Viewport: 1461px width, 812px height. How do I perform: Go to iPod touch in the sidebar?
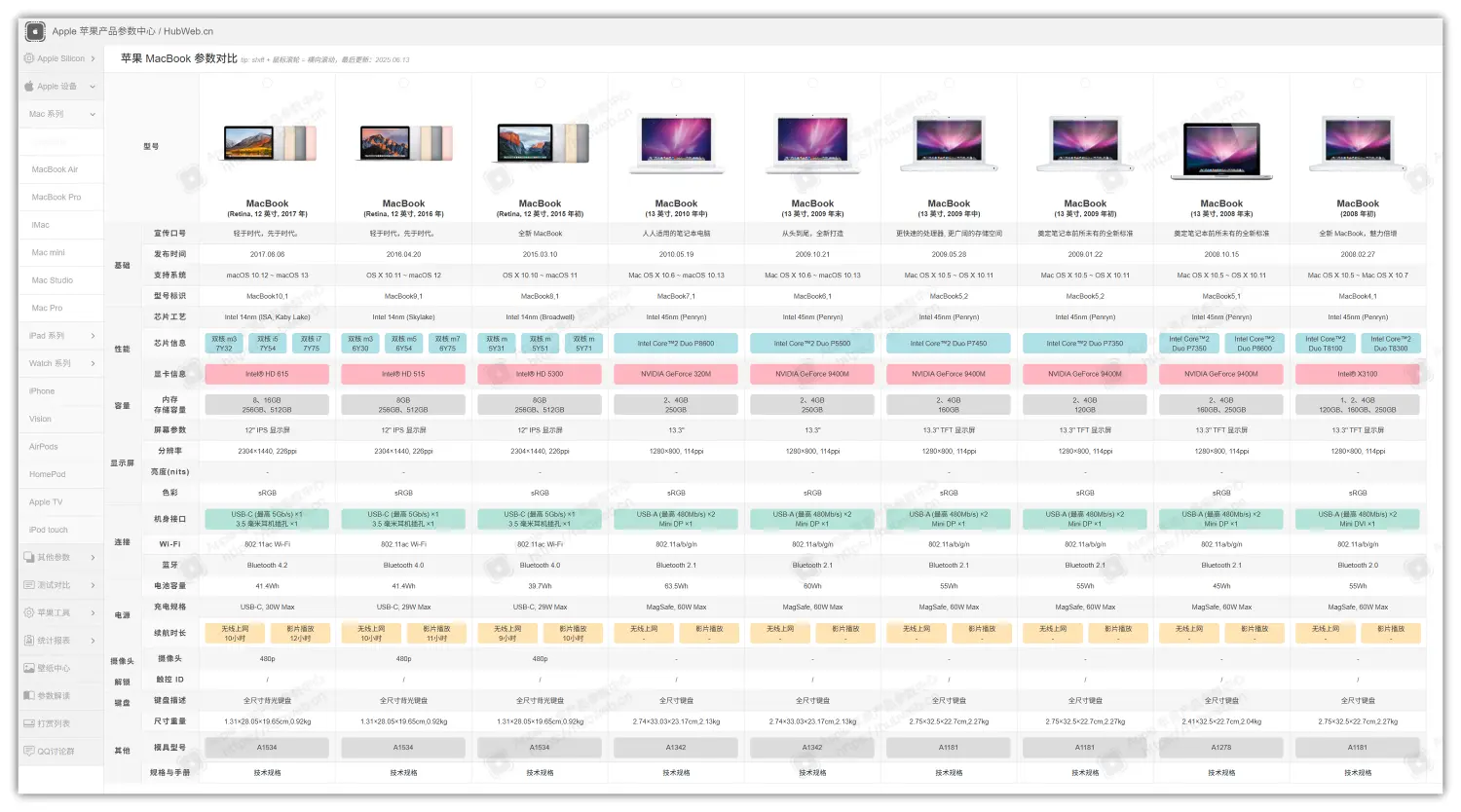point(49,530)
